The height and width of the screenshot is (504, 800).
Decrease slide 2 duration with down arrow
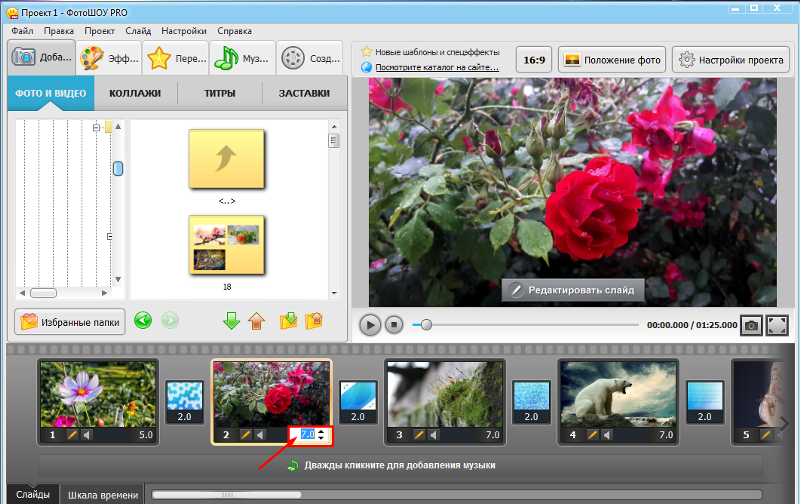pos(321,438)
